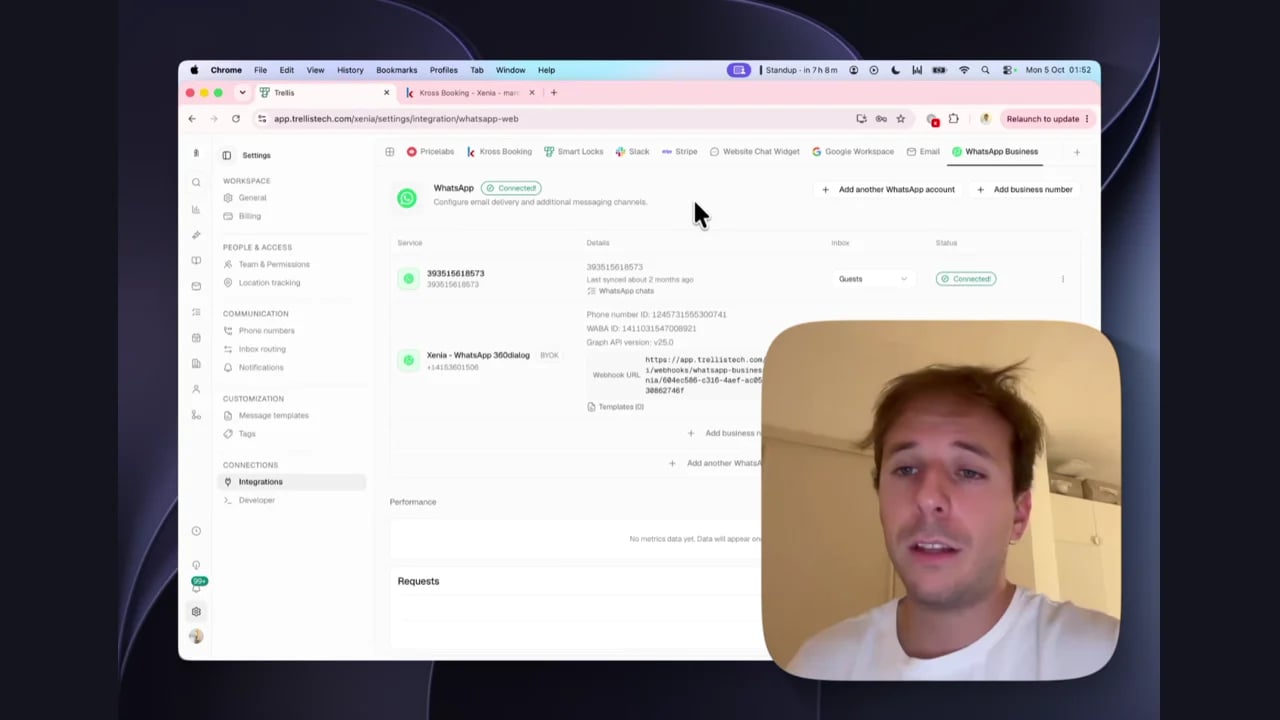
Task: Open the Profiles menu in menu bar
Action: click(444, 70)
